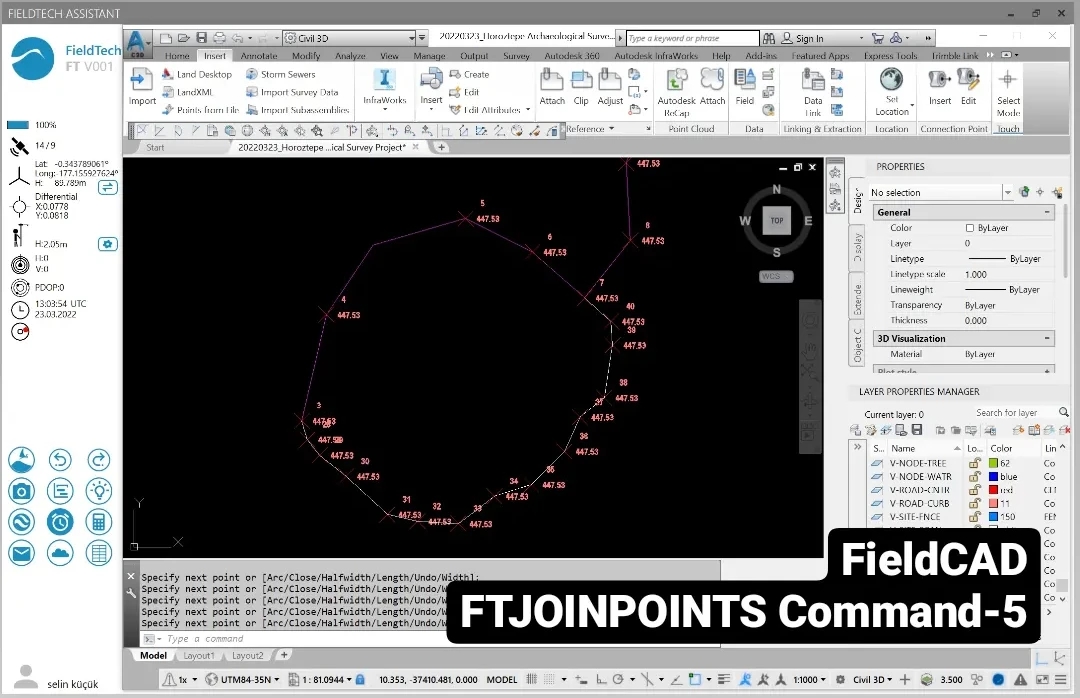1080x698 pixels.
Task: Click Import Survey Data
Action: tap(292, 92)
